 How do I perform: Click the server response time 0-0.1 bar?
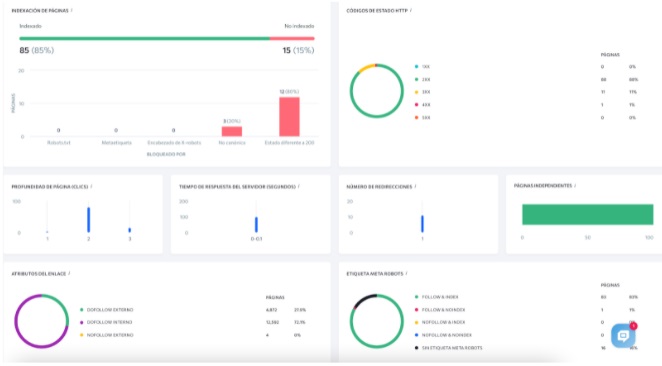click(x=256, y=225)
